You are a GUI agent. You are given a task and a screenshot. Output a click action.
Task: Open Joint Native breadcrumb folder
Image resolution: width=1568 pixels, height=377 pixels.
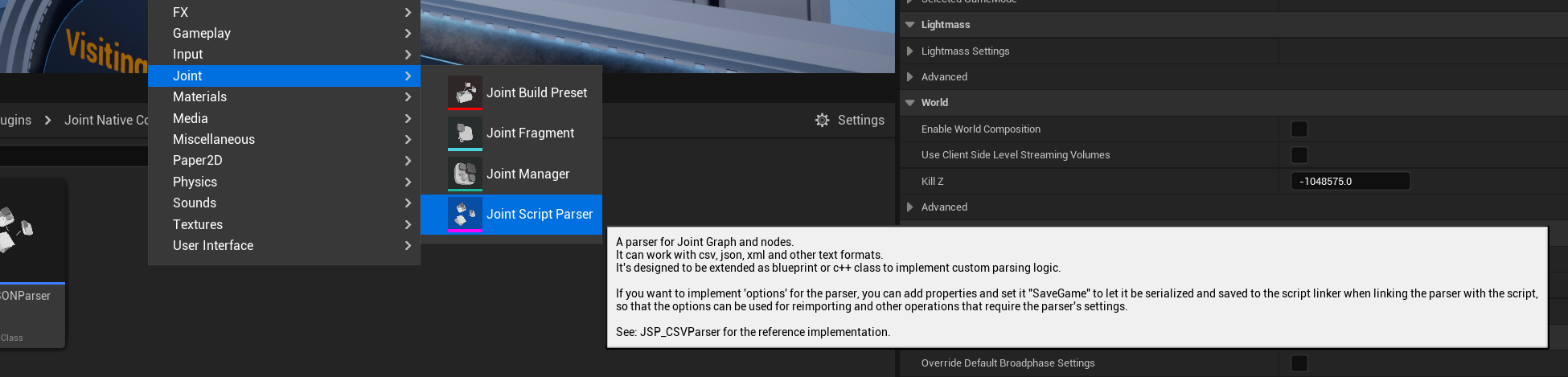coord(106,120)
